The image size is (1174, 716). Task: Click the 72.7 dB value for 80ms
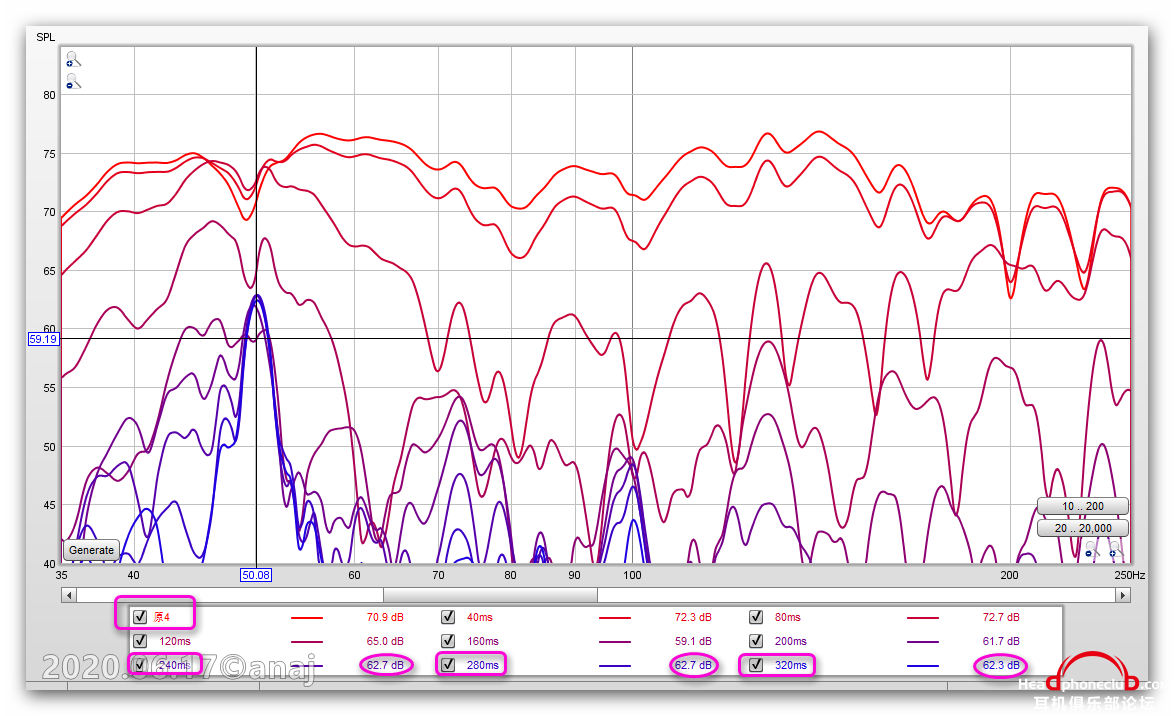[x=1001, y=617]
